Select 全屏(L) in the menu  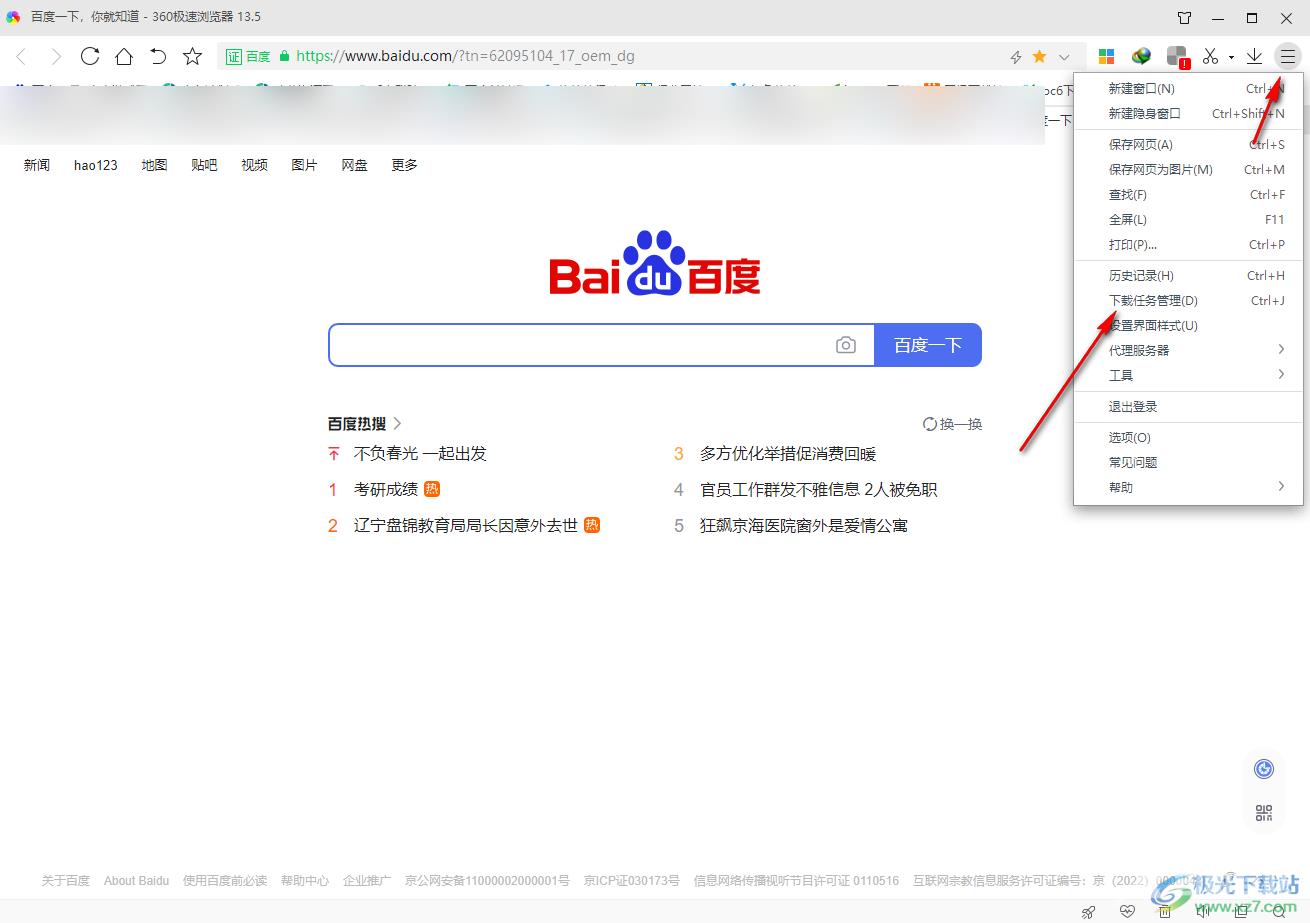(x=1190, y=220)
